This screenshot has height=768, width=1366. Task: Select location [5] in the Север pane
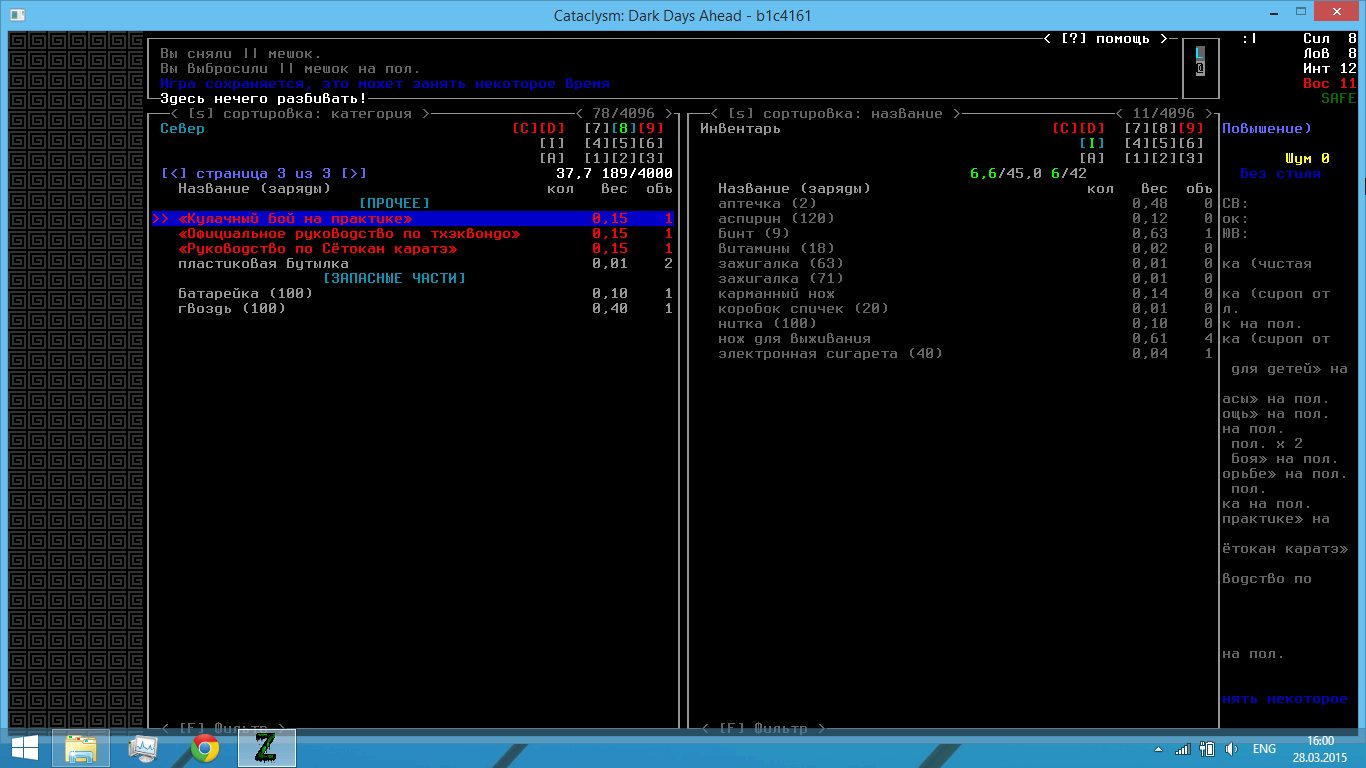[x=624, y=144]
